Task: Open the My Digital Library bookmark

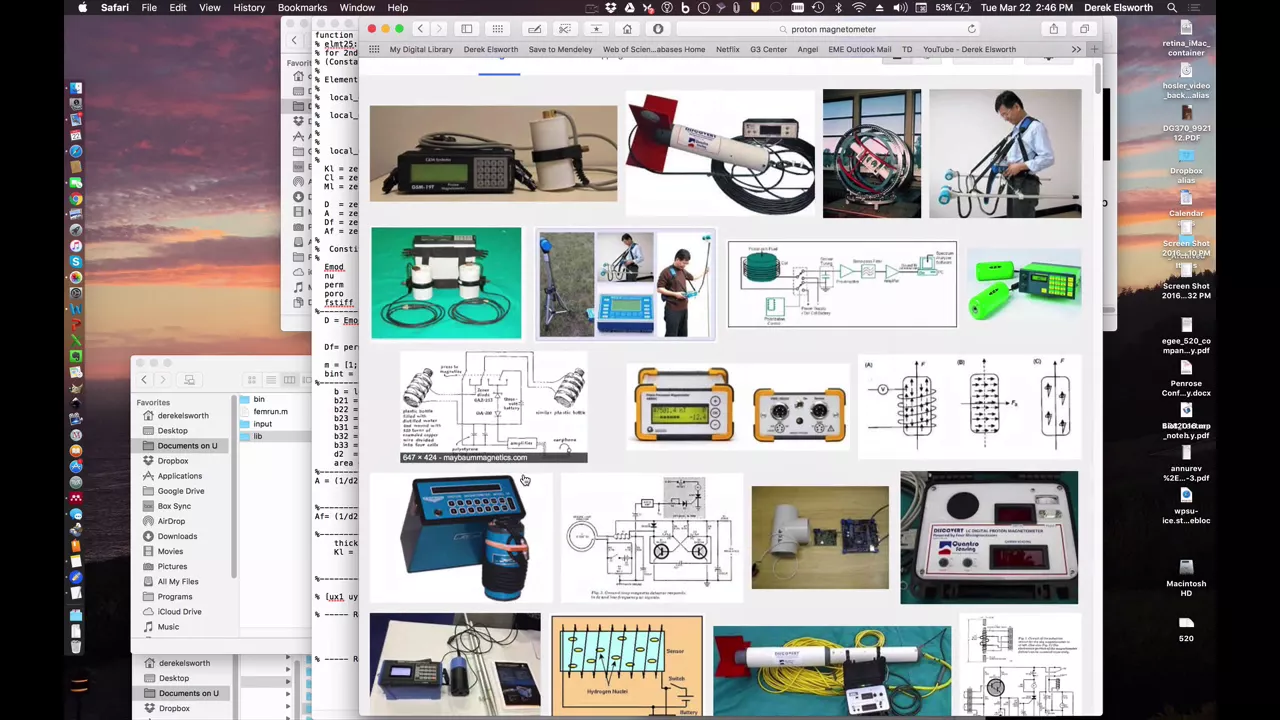Action: click(x=421, y=49)
